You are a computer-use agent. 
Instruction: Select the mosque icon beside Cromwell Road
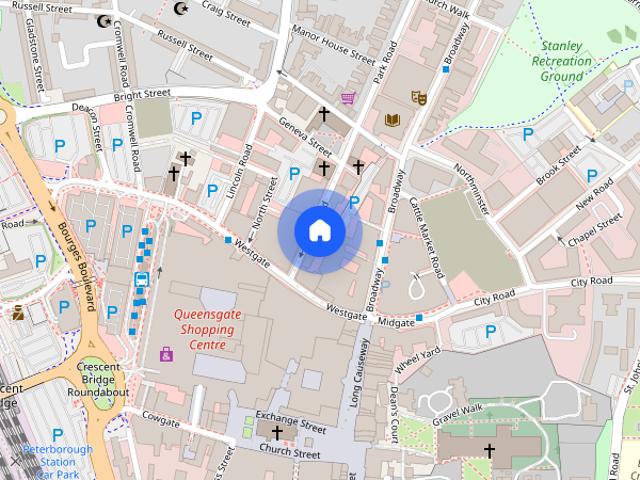coord(104,21)
